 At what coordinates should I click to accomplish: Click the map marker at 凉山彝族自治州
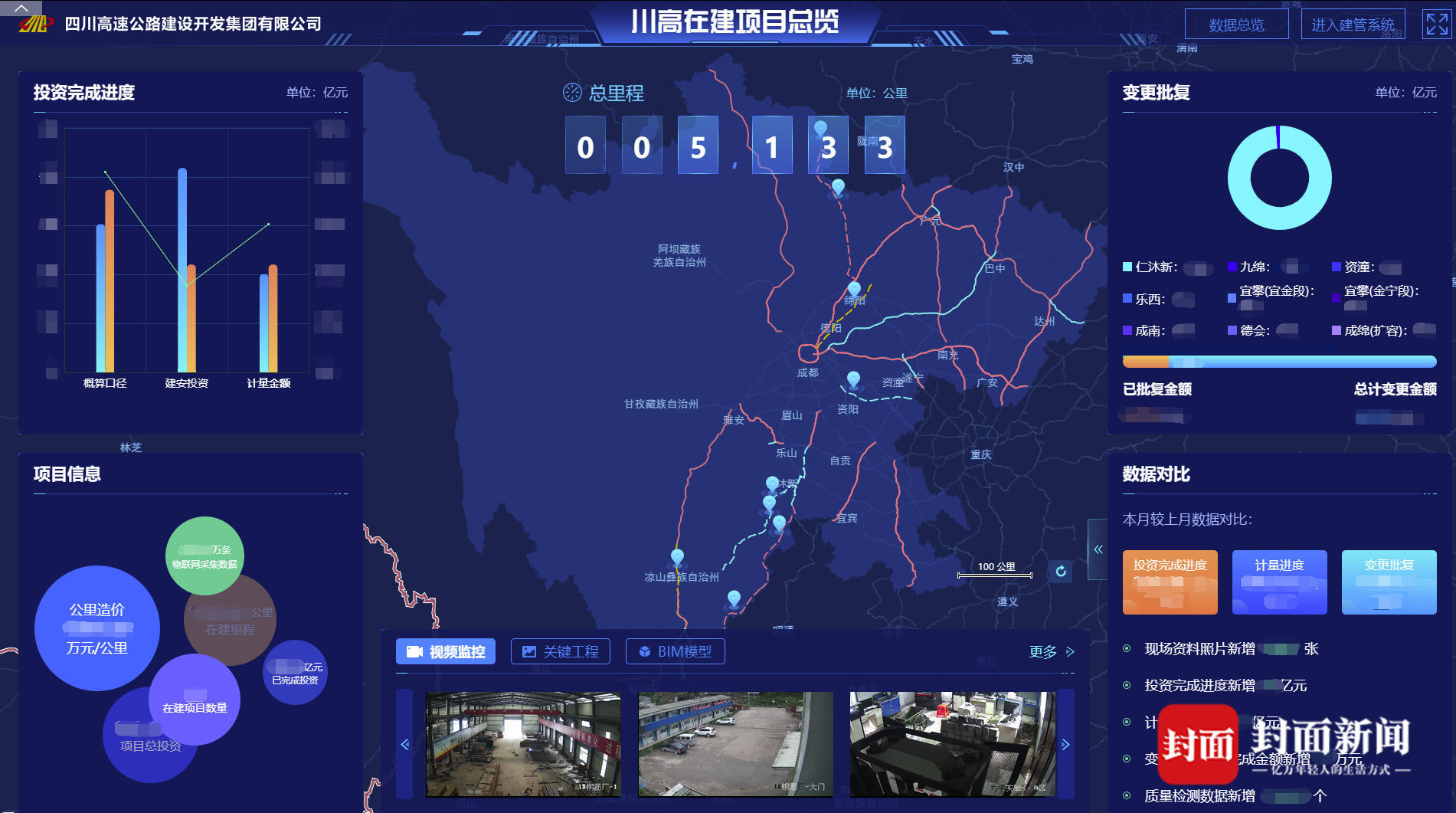point(677,557)
